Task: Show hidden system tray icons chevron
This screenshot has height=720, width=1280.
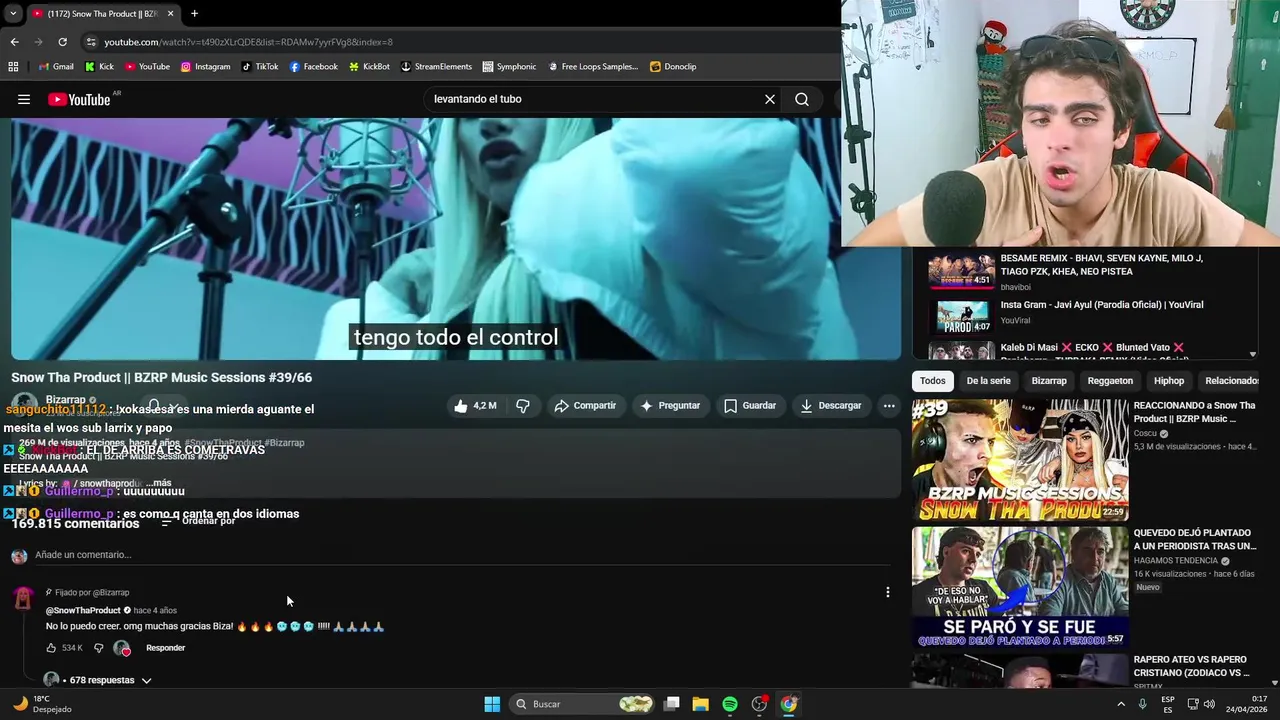Action: 1121,704
